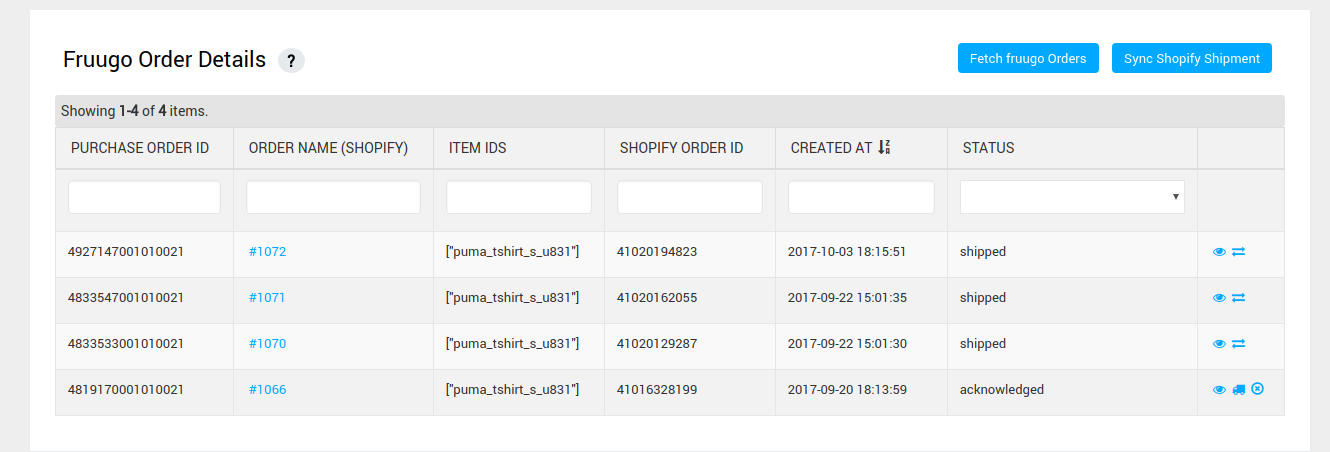Focus the Item IDs filter field
The height and width of the screenshot is (452, 1330).
tap(519, 197)
